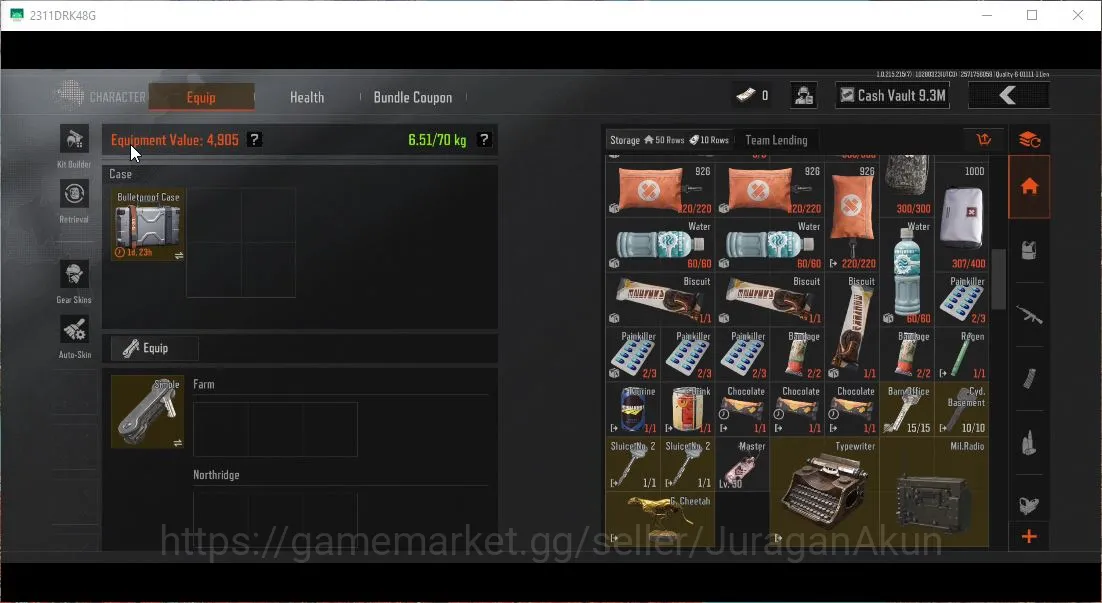Select the upright Biscuit bar
1102x603 pixels.
coord(852,327)
